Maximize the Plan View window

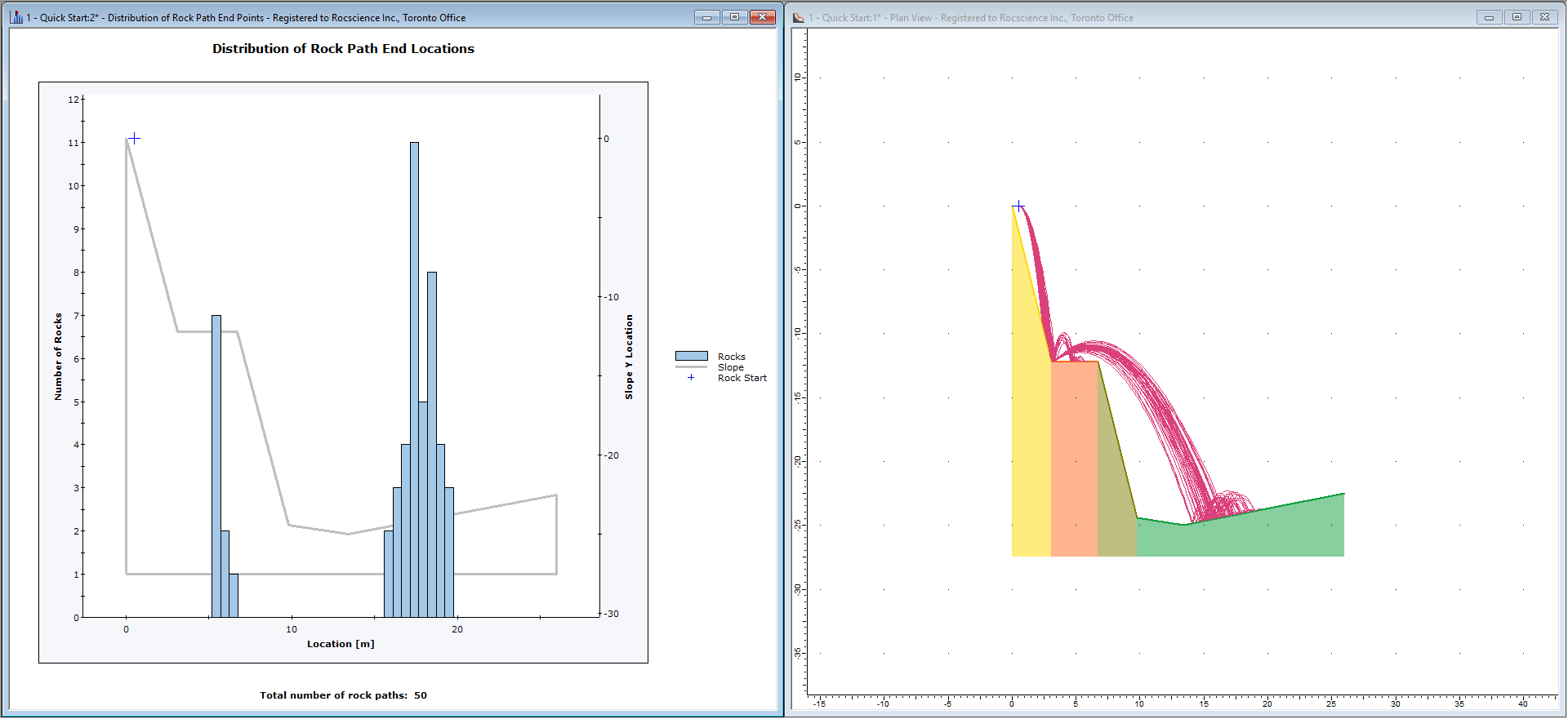(1517, 17)
